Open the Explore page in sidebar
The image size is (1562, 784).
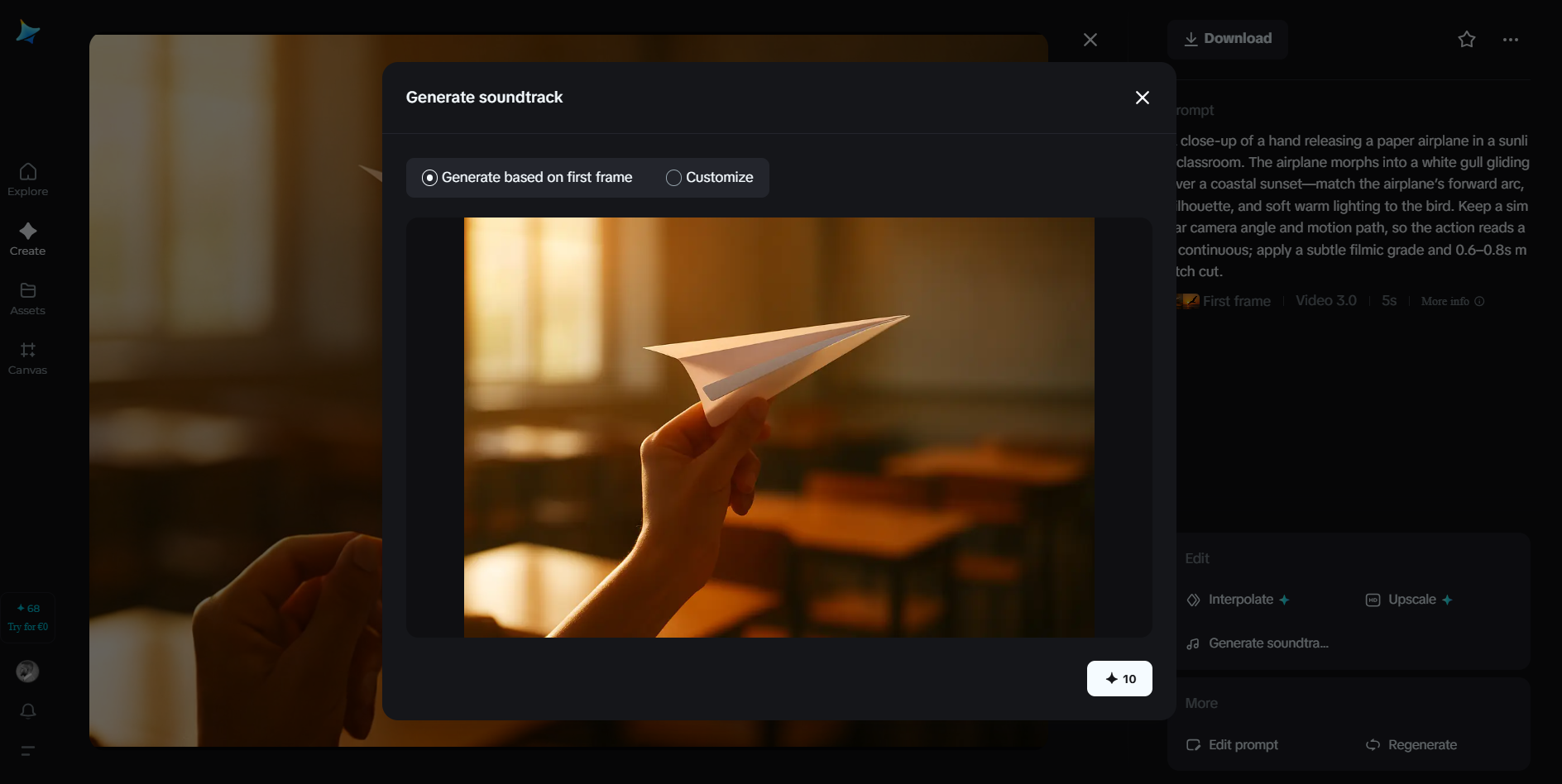pyautogui.click(x=28, y=179)
